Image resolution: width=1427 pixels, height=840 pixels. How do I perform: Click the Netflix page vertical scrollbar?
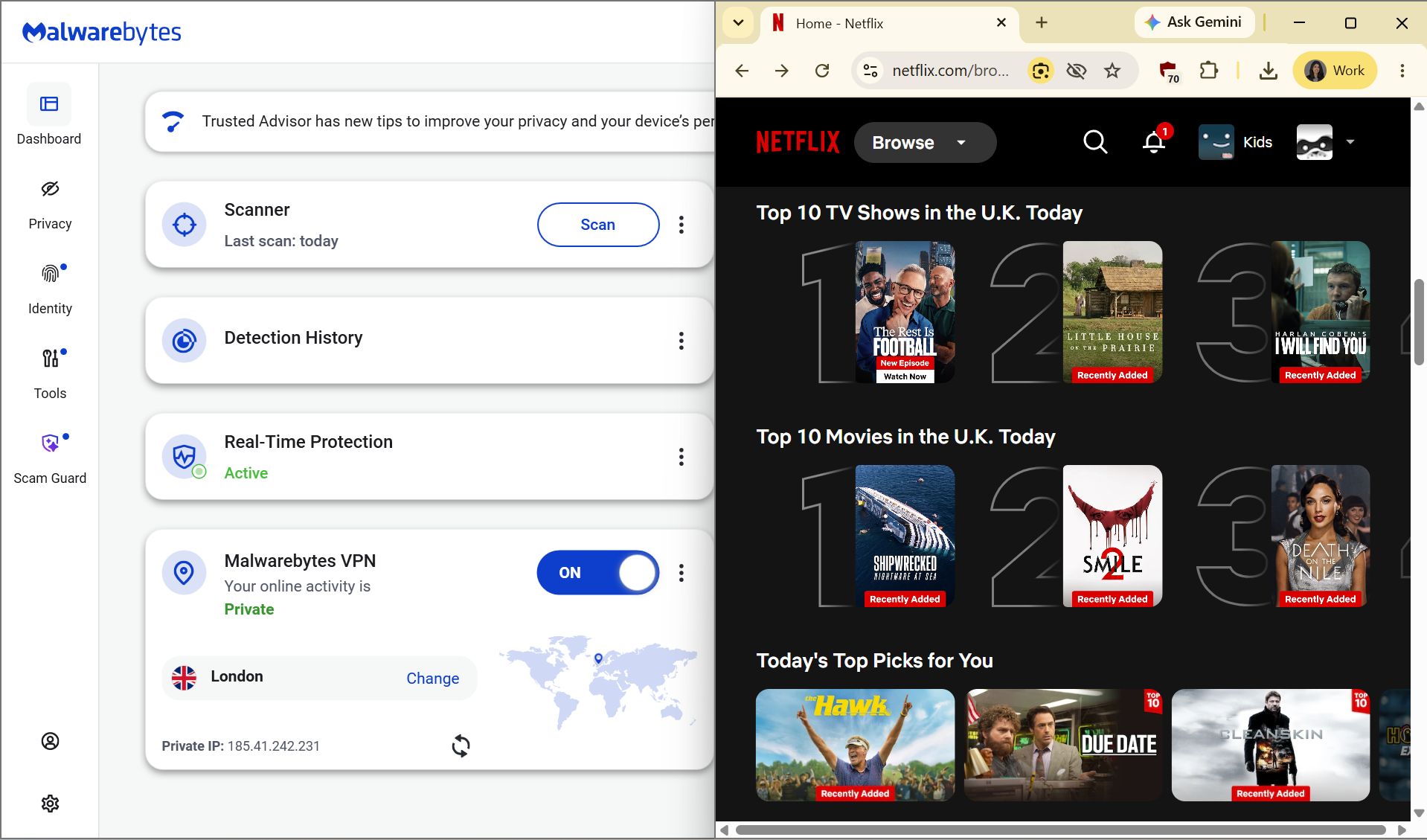1419,322
